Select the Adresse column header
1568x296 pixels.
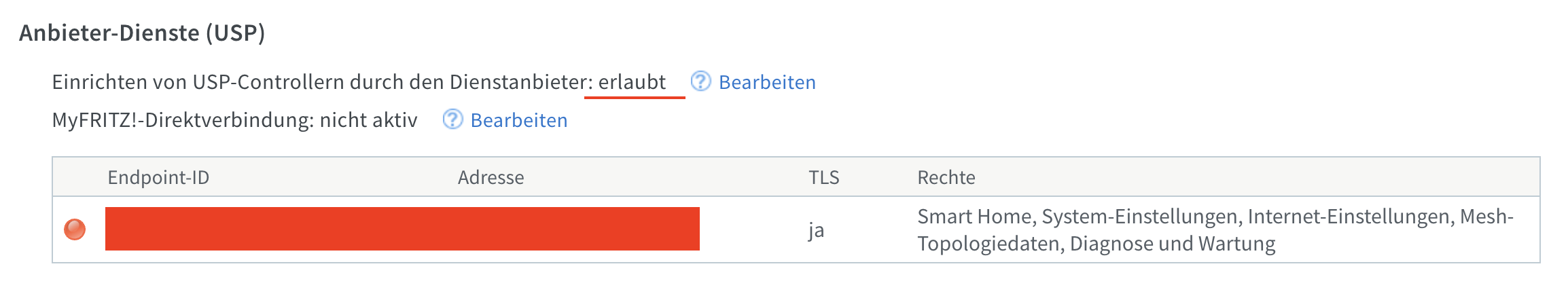[491, 177]
